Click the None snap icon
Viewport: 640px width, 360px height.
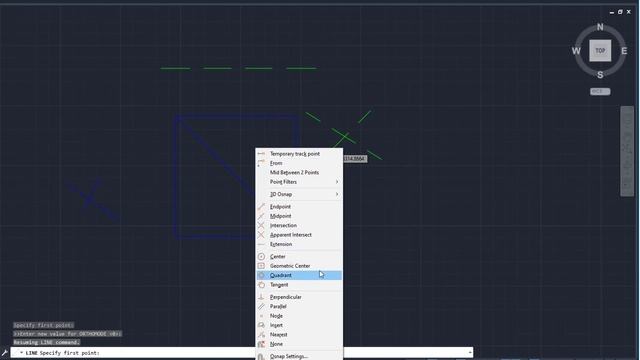pyautogui.click(x=261, y=344)
